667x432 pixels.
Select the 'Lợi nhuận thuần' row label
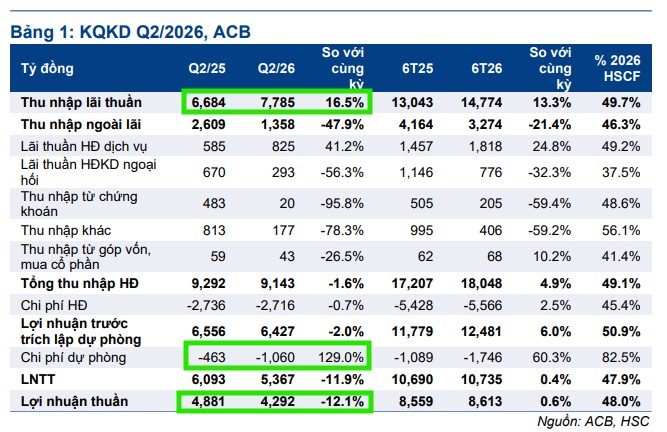coord(74,401)
